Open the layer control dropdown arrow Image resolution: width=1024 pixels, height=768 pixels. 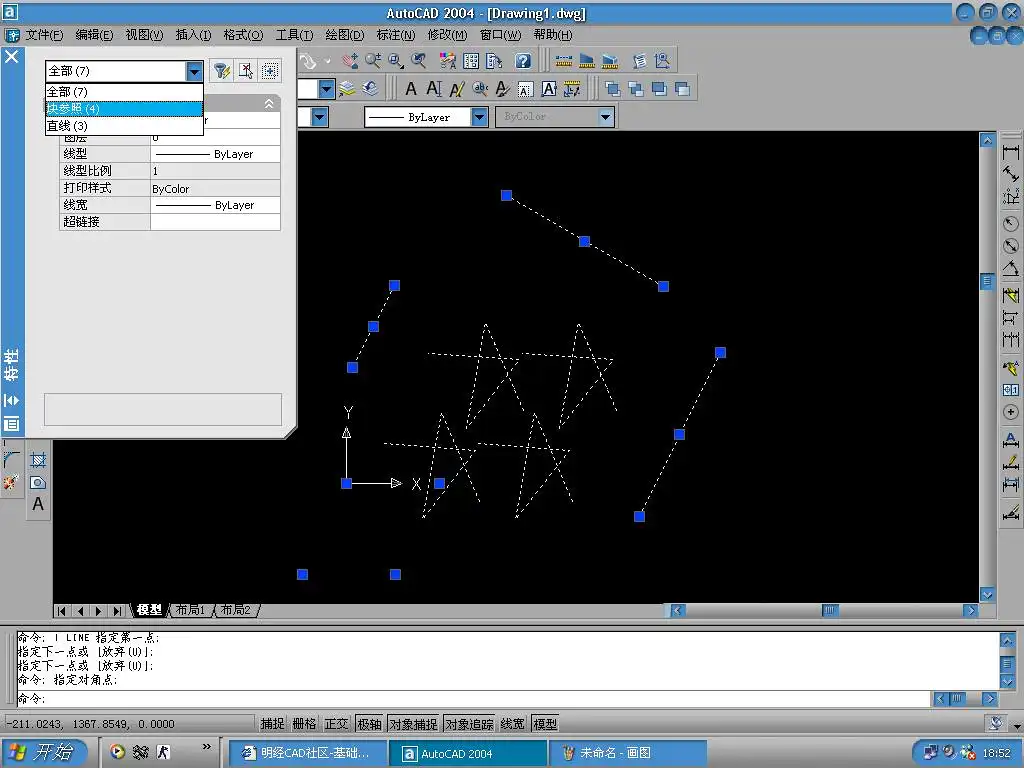[x=327, y=88]
